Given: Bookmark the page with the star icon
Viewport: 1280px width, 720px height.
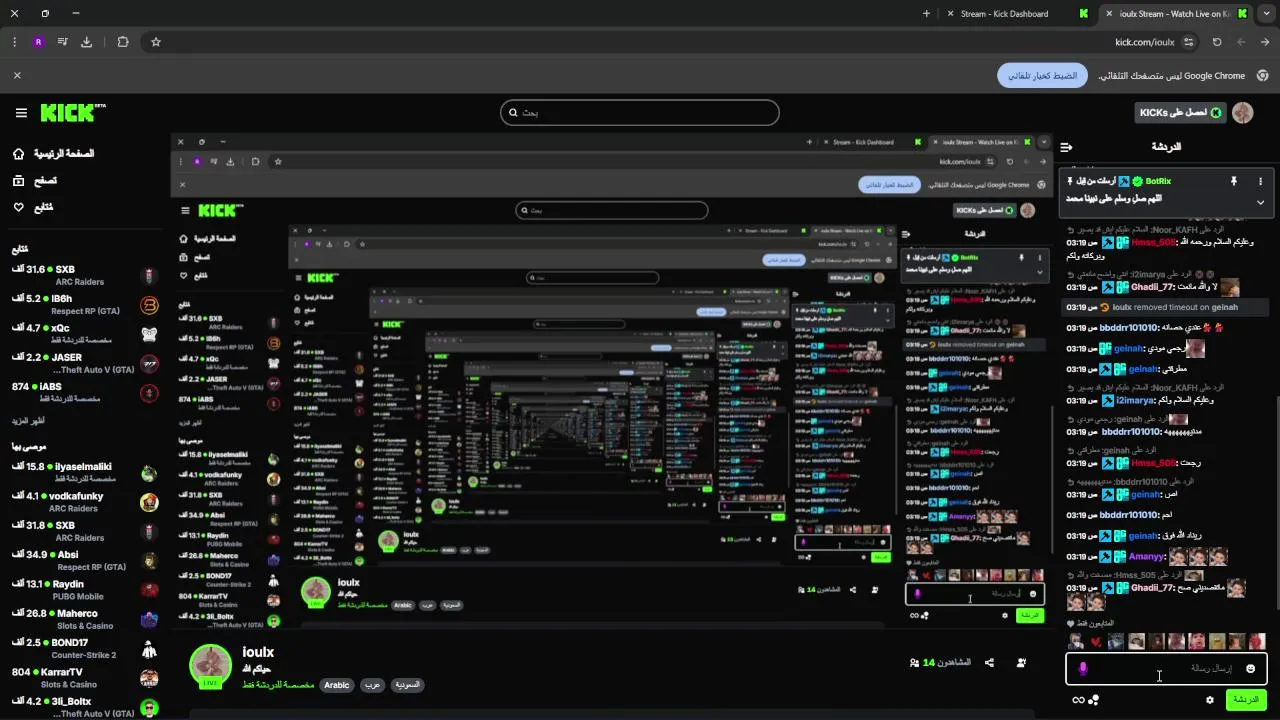Looking at the screenshot, I should pyautogui.click(x=156, y=42).
